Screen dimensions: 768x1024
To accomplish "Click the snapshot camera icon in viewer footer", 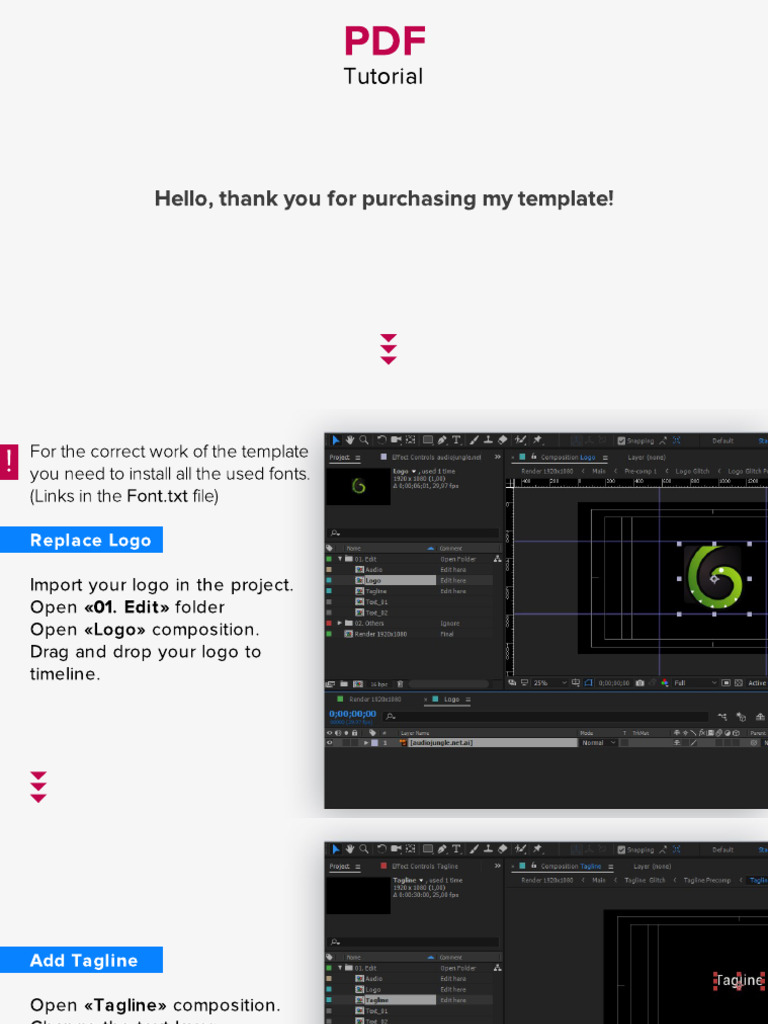I will 639,683.
